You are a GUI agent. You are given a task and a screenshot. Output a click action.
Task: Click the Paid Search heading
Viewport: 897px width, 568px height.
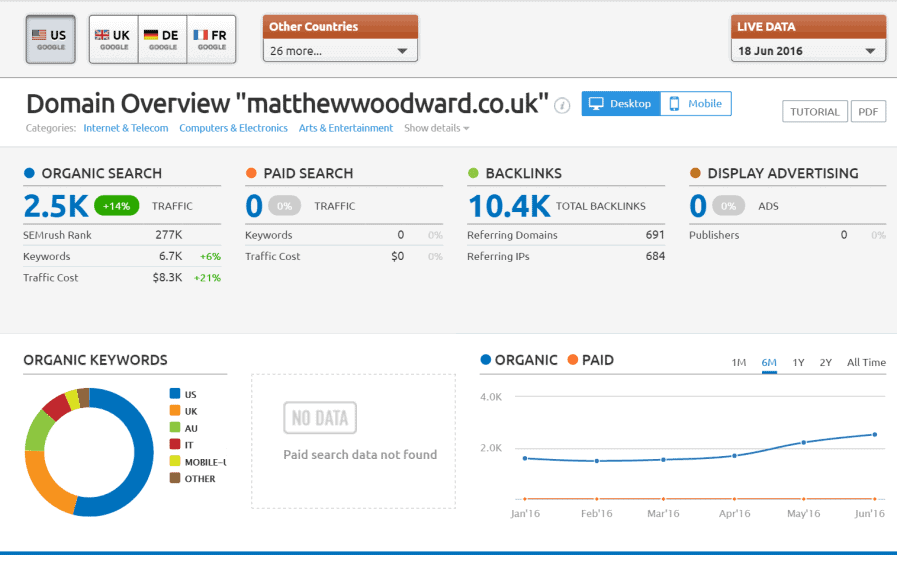click(x=308, y=173)
